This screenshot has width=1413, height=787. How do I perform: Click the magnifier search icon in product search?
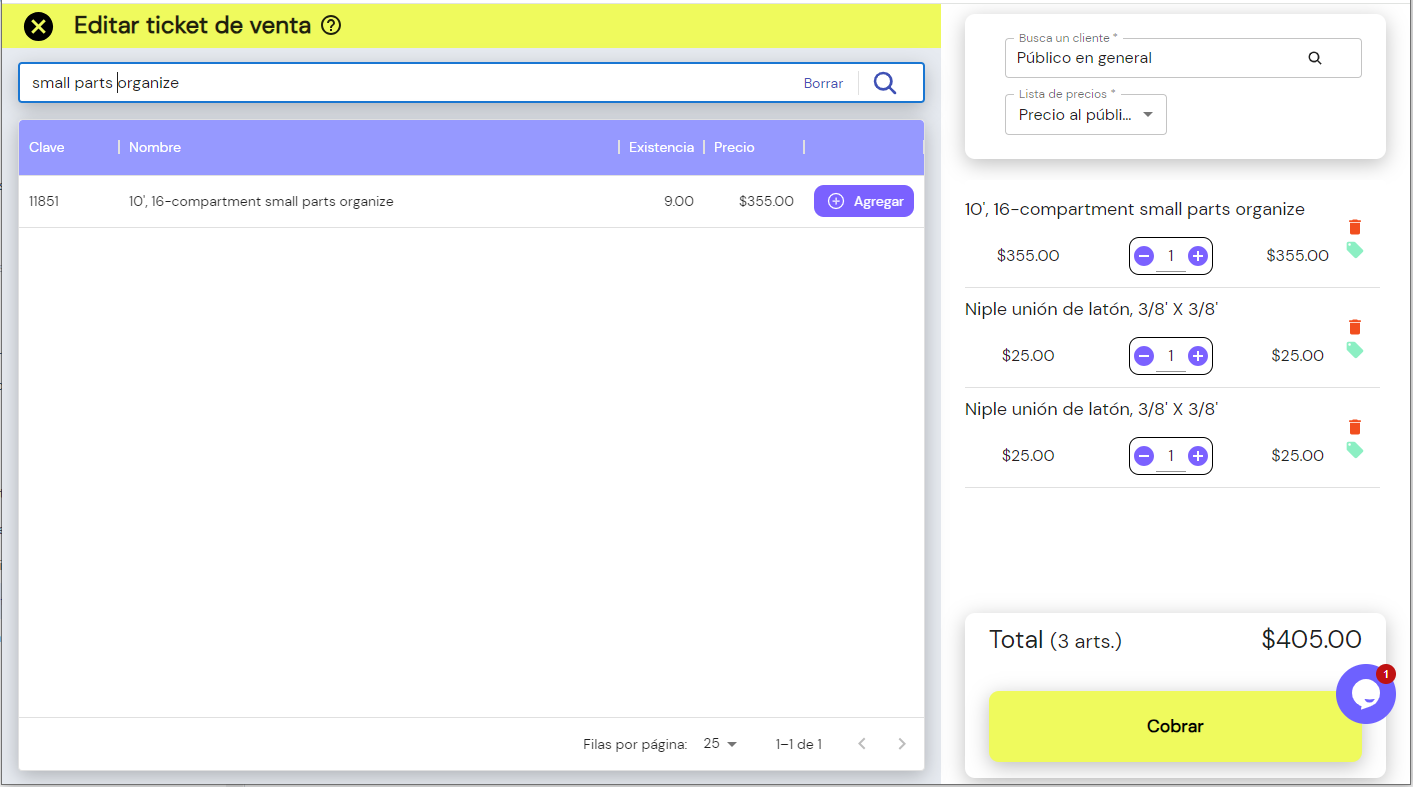click(885, 83)
